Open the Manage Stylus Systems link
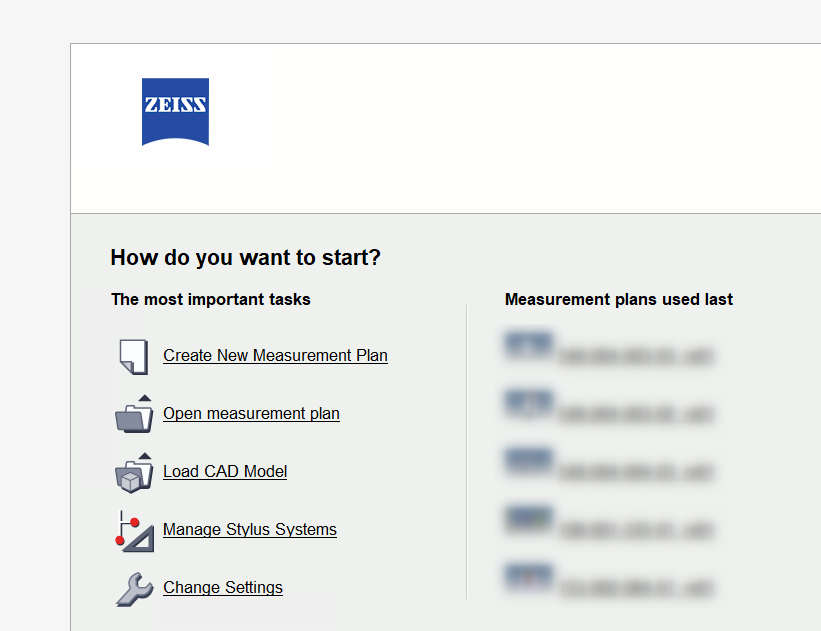The width and height of the screenshot is (821, 631). 250,529
